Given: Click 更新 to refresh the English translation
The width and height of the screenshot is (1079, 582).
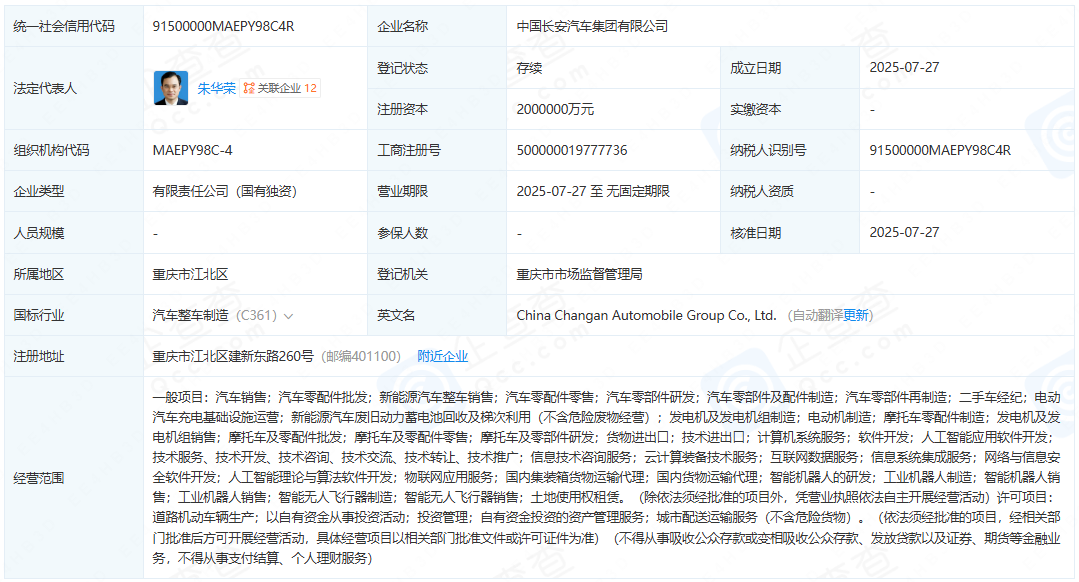Looking at the screenshot, I should pyautogui.click(x=856, y=314).
